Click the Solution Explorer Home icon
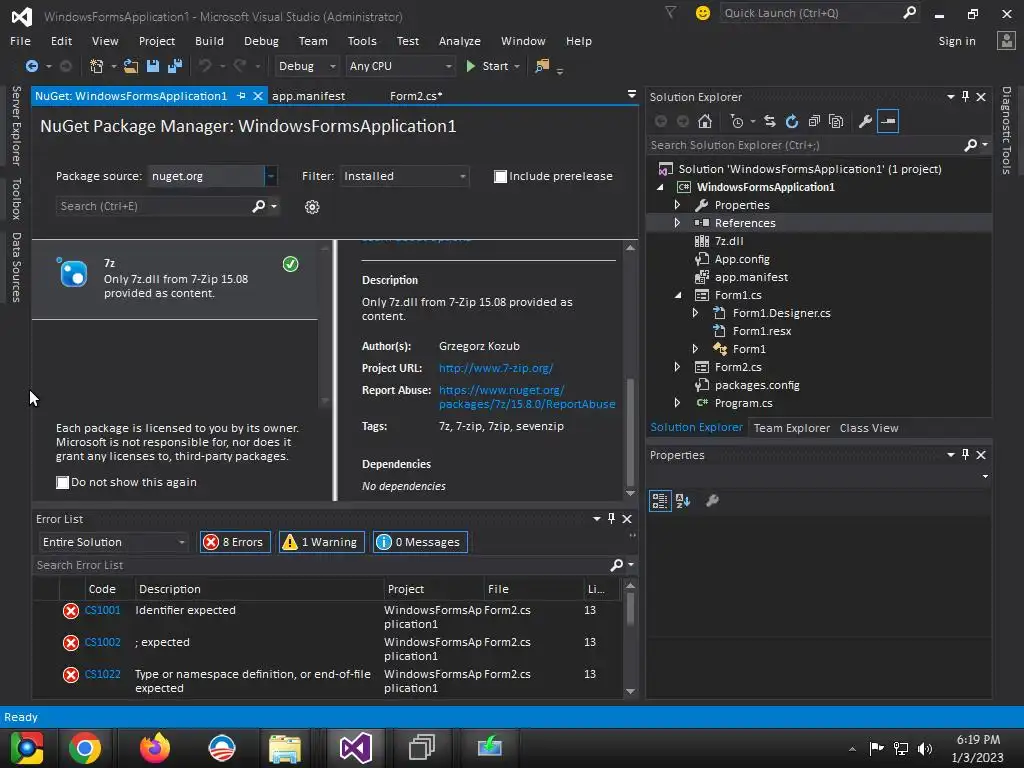 tap(705, 121)
